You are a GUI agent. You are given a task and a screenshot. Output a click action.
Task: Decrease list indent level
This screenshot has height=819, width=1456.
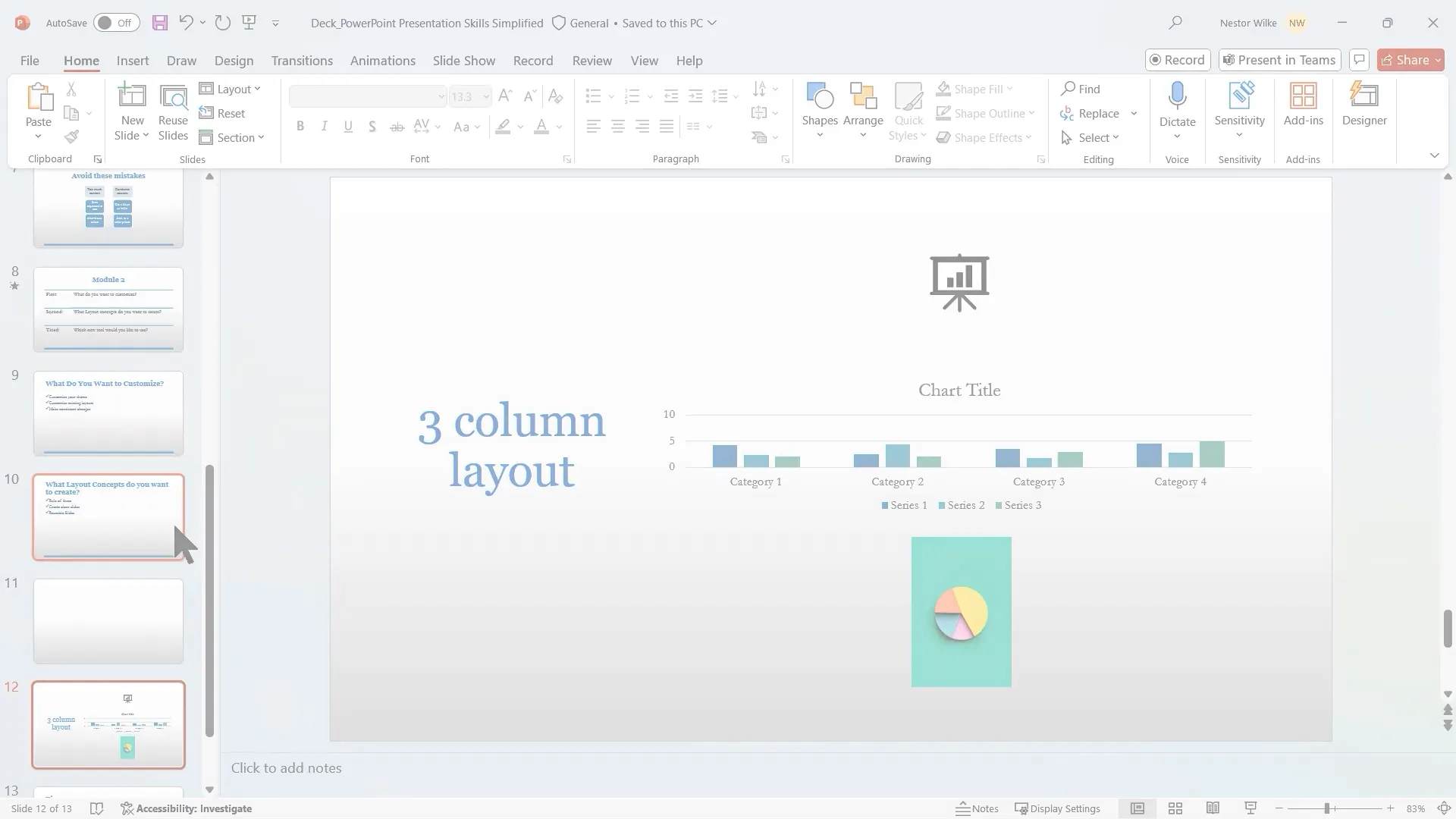pos(671,96)
